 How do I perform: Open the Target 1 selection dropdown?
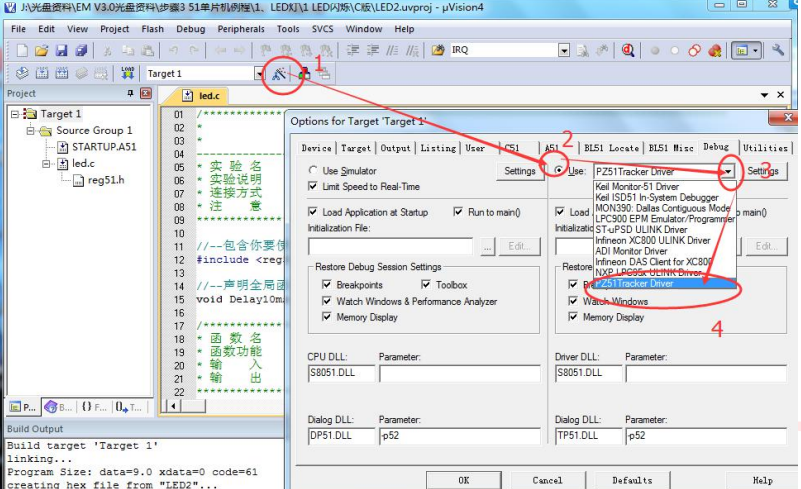[x=259, y=74]
